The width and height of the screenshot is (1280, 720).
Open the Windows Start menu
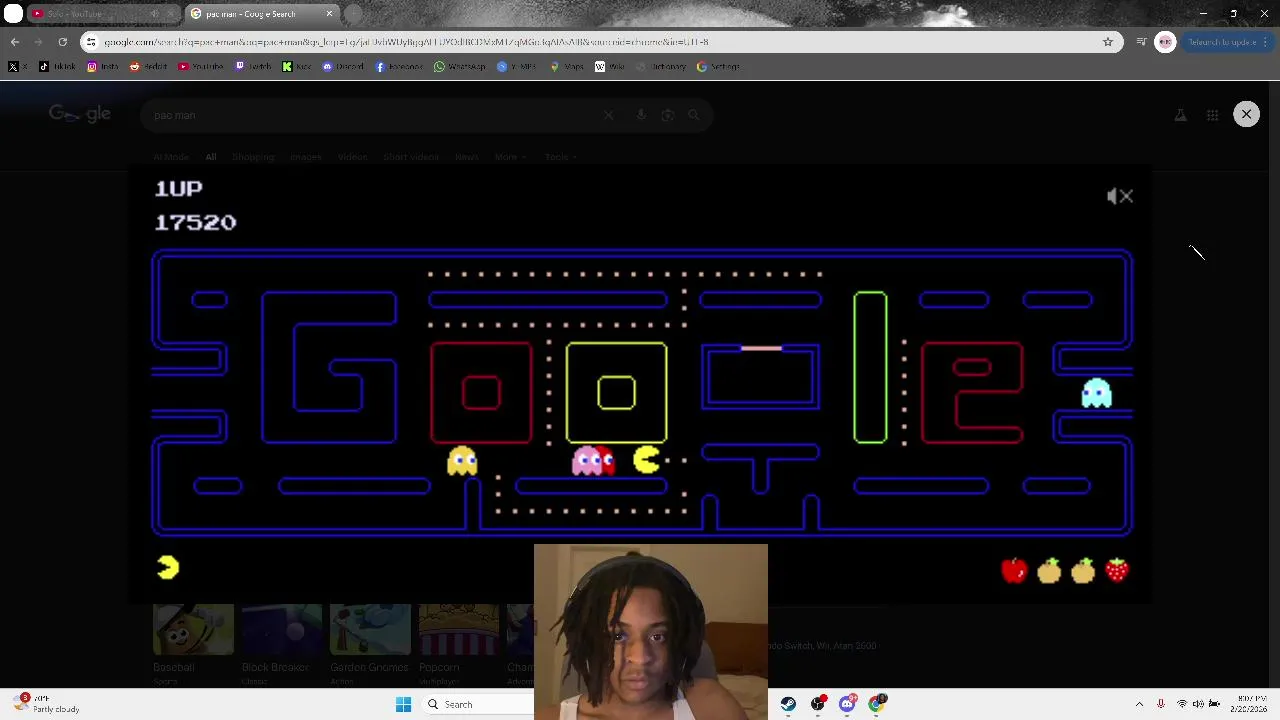403,704
